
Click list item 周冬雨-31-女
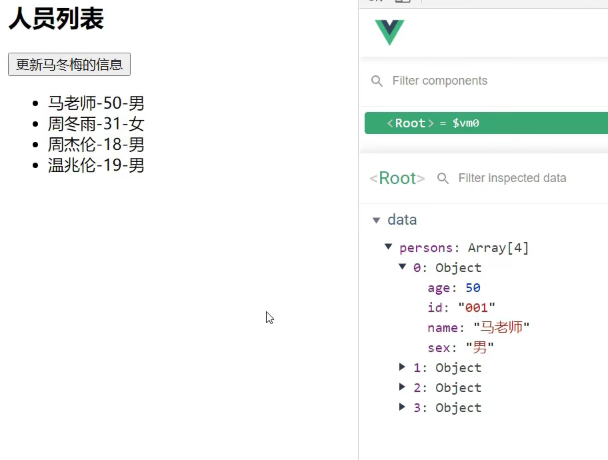[96, 123]
